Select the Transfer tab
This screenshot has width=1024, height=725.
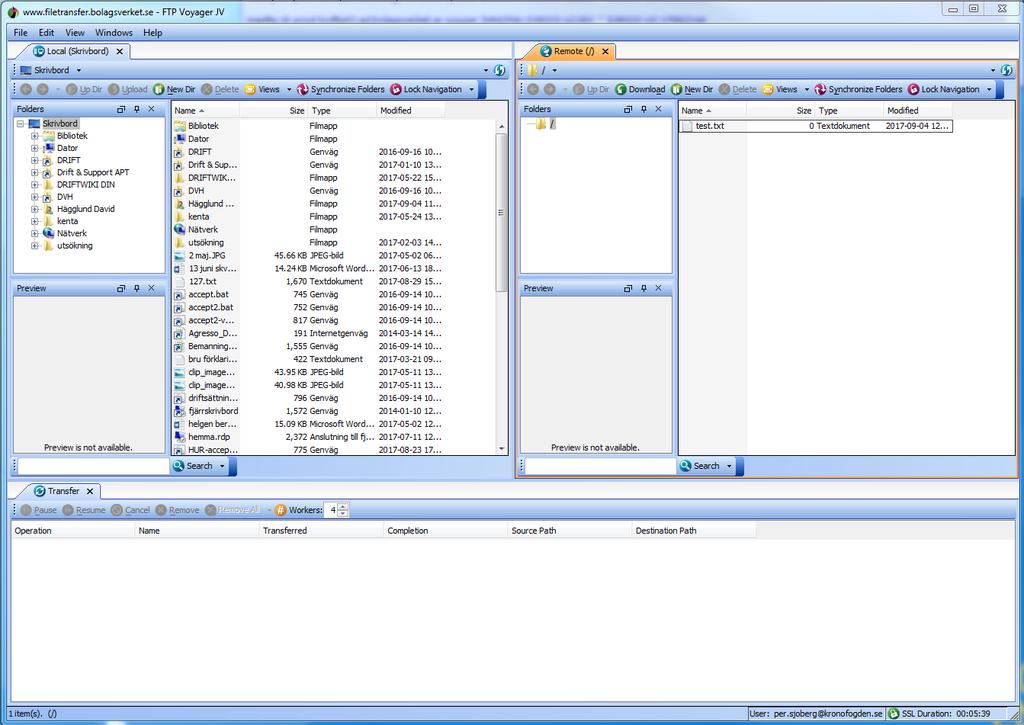point(63,491)
